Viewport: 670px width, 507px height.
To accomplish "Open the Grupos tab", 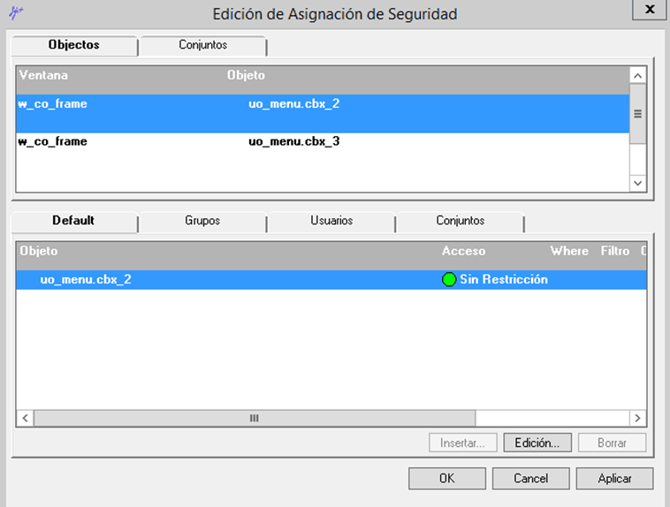I will point(202,221).
